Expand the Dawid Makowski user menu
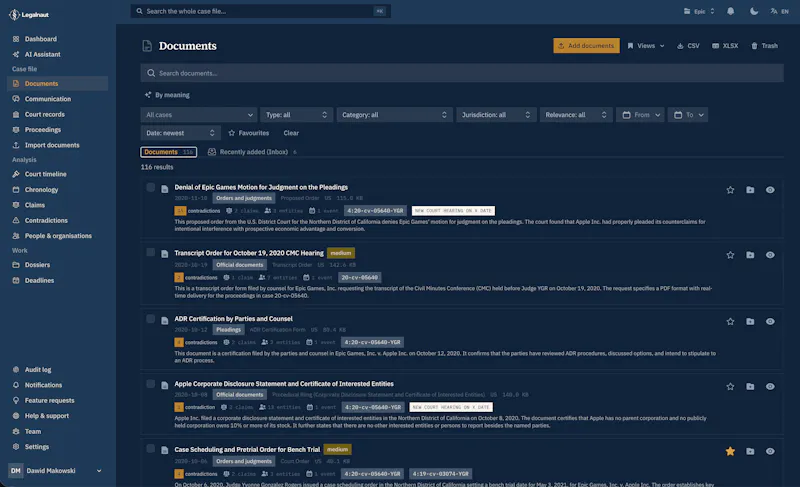 tap(55, 471)
